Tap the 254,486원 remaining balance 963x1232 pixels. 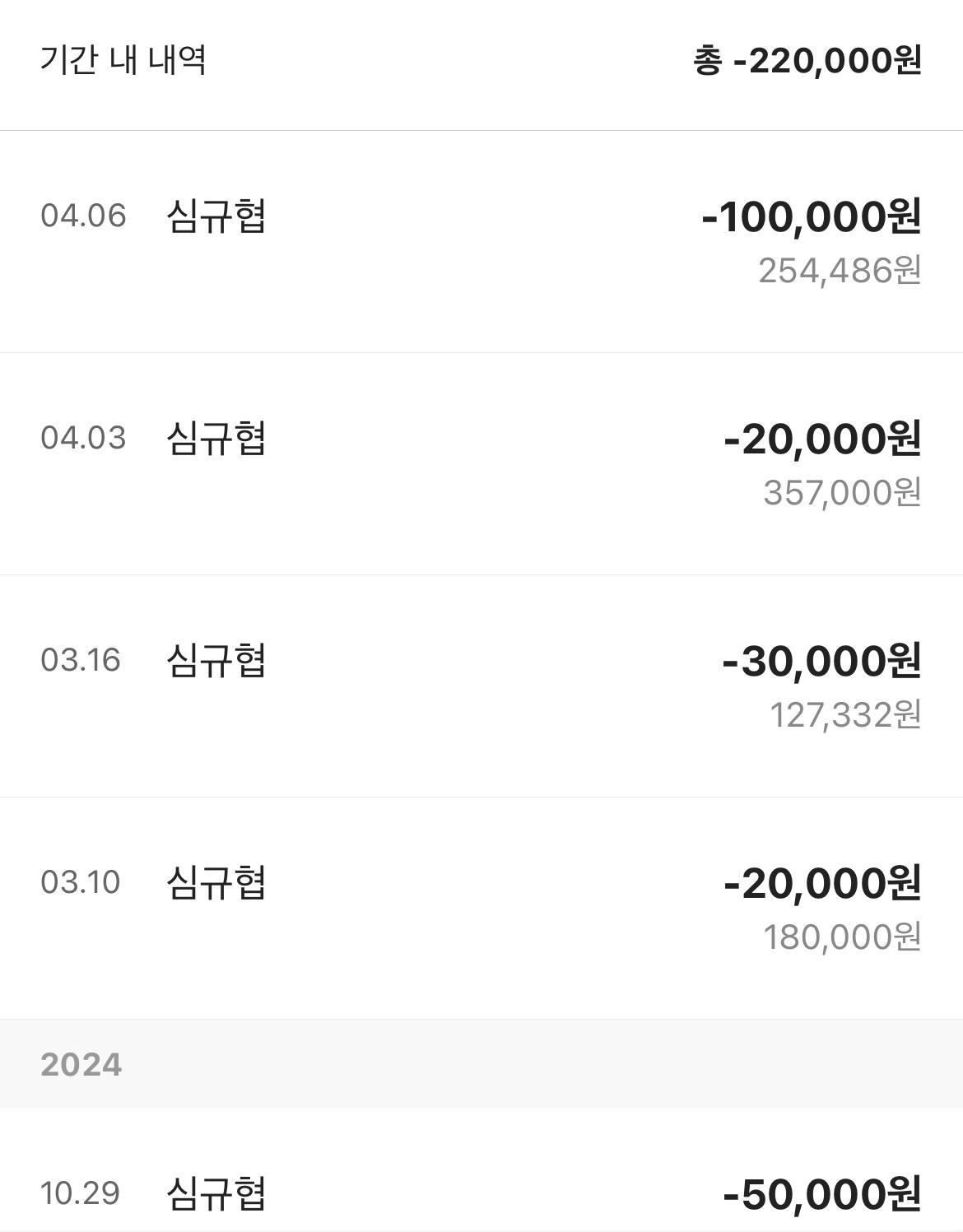click(840, 271)
